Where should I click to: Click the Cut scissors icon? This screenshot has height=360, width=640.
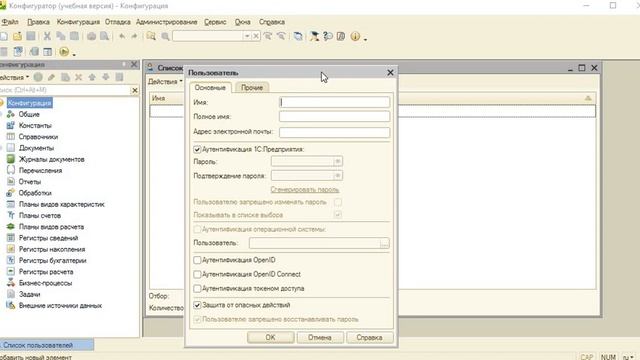tap(47, 36)
